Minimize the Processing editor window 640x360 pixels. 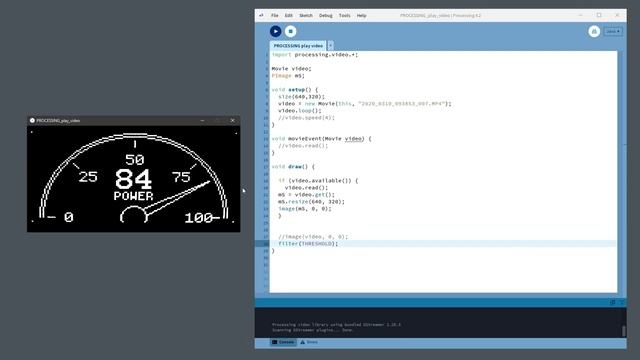tap(580, 16)
